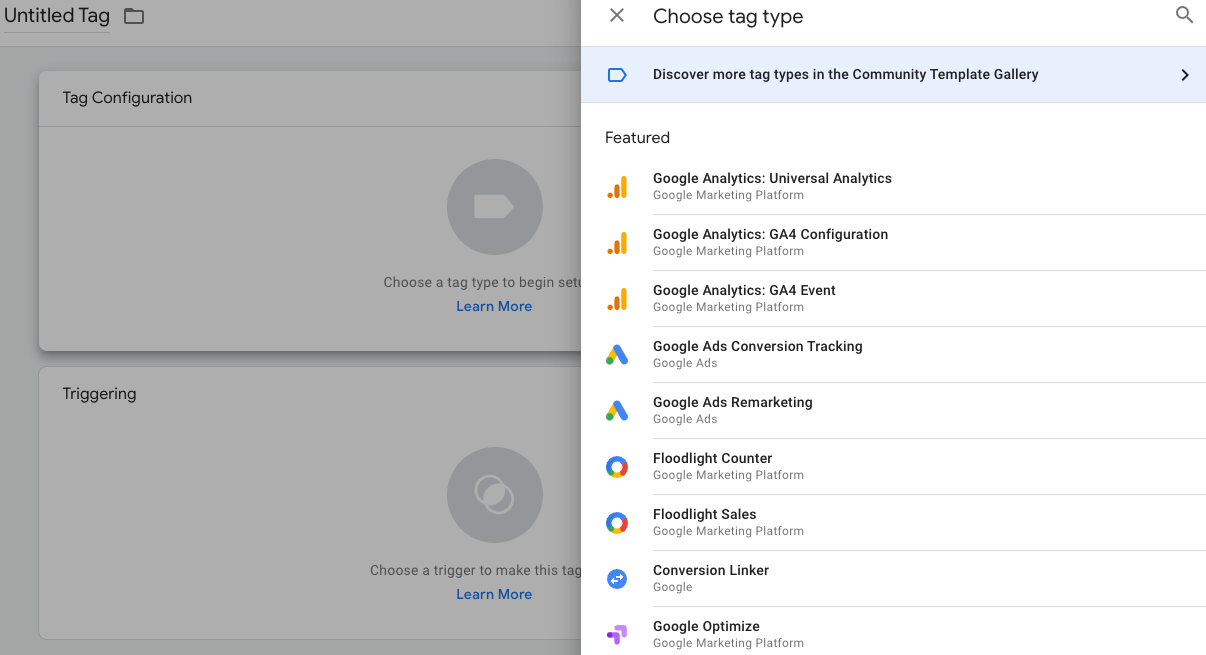Choose the Floodlight Sales tag type
The width and height of the screenshot is (1206, 655).
pos(704,515)
